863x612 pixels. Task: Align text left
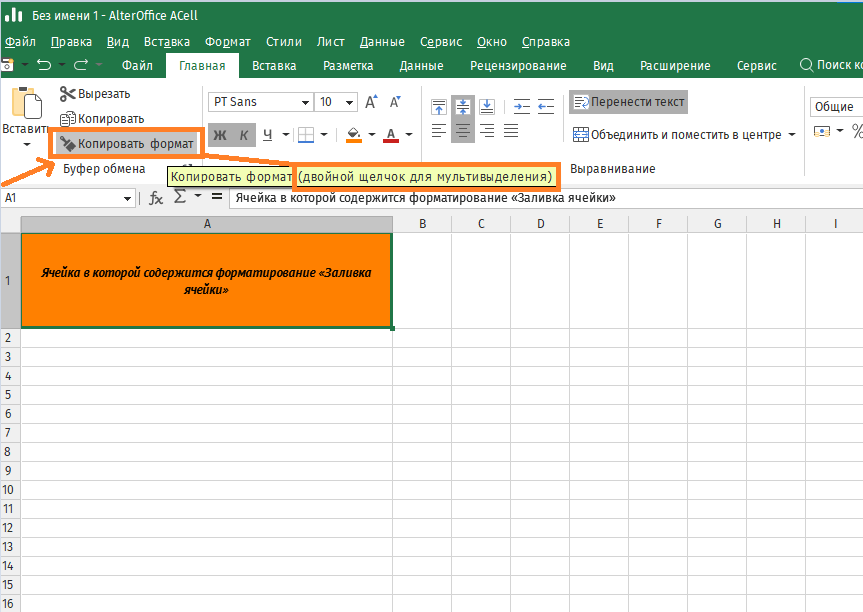pyautogui.click(x=439, y=131)
